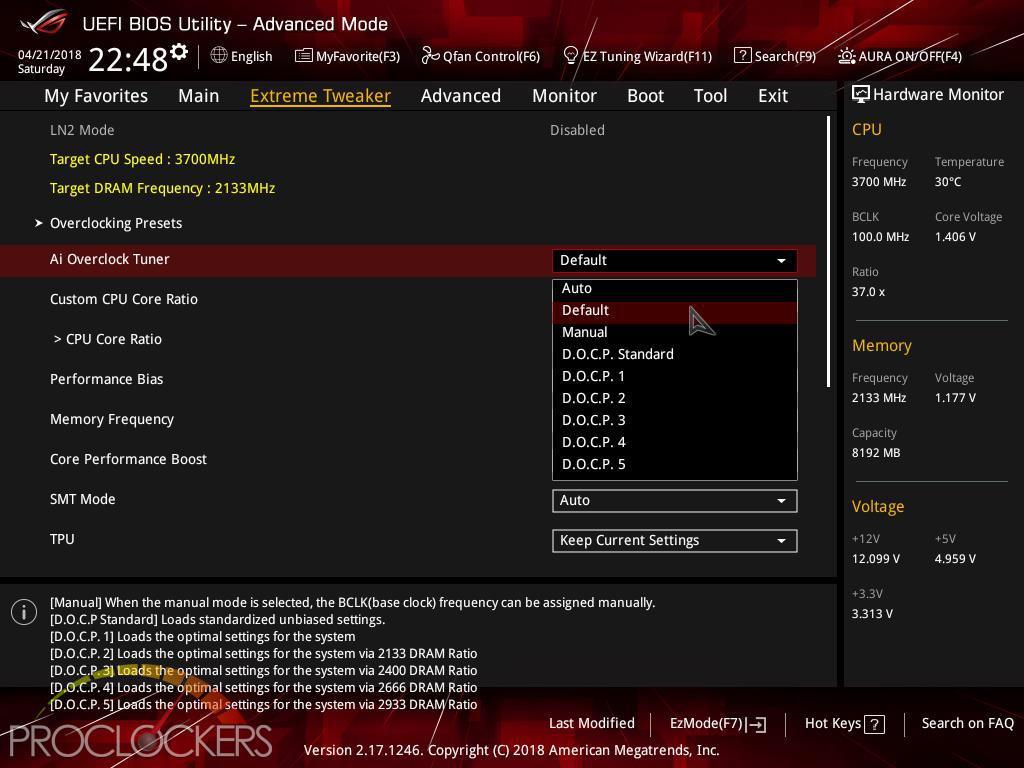Viewport: 1024px width, 768px height.
Task: Choose Default in the tuner dropdown list
Action: point(675,310)
